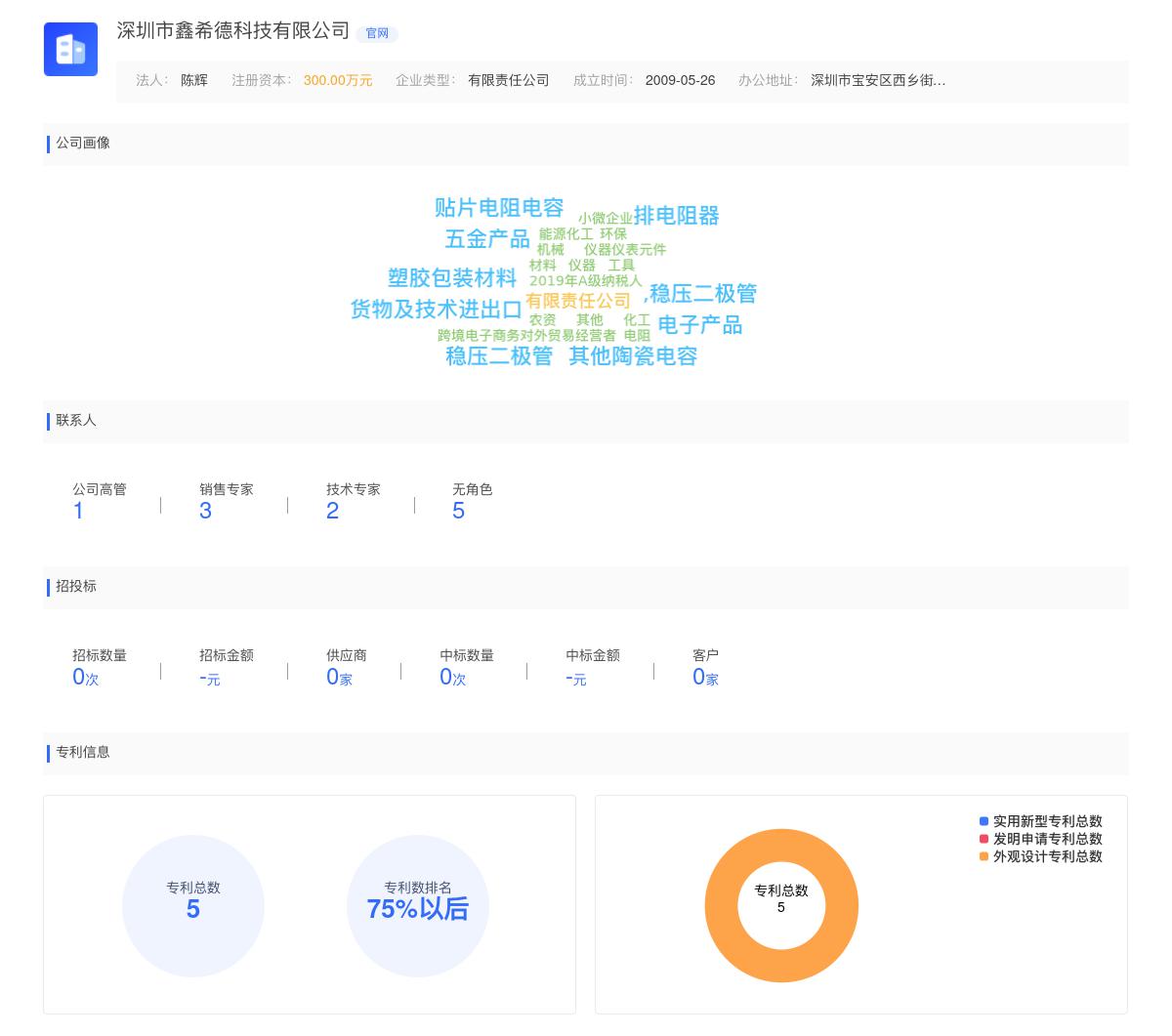The image size is (1172, 1036).
Task: Toggle orange legend 外观设计专利总数
Action: pos(1041,856)
